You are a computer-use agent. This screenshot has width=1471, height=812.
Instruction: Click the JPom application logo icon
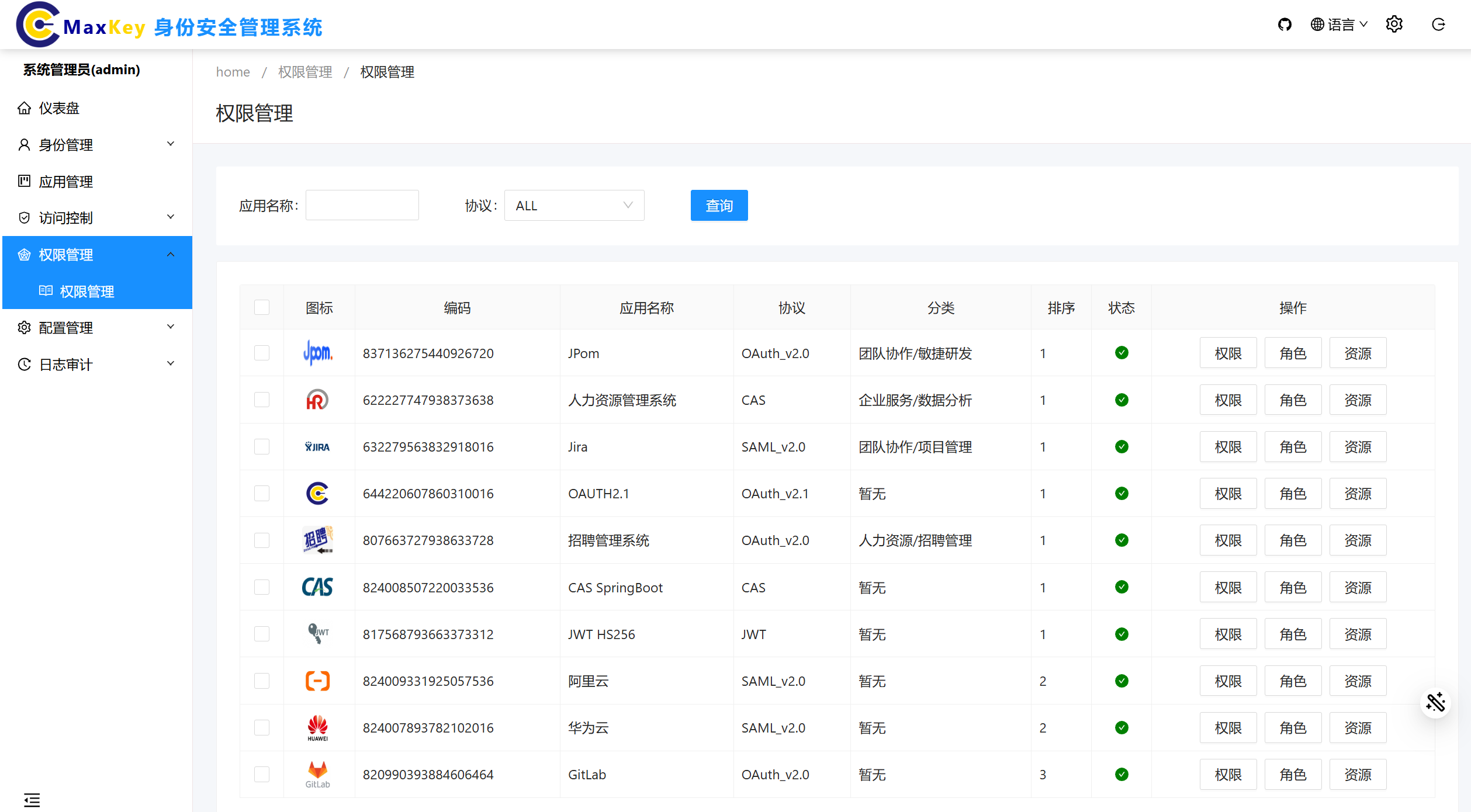coord(318,353)
